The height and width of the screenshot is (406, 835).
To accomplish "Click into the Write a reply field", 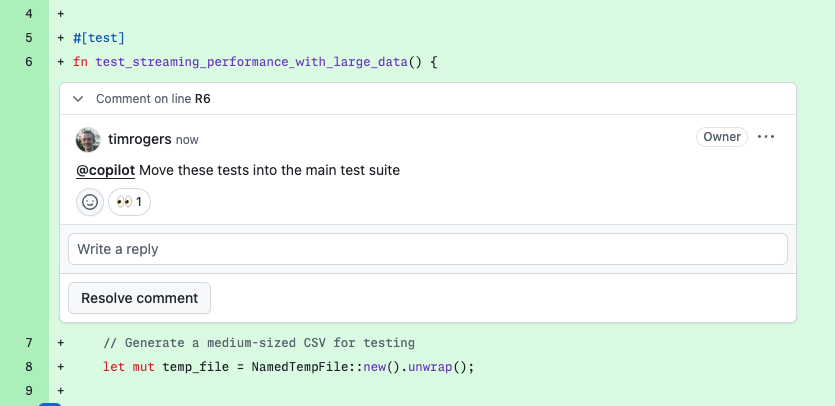I will click(x=427, y=249).
